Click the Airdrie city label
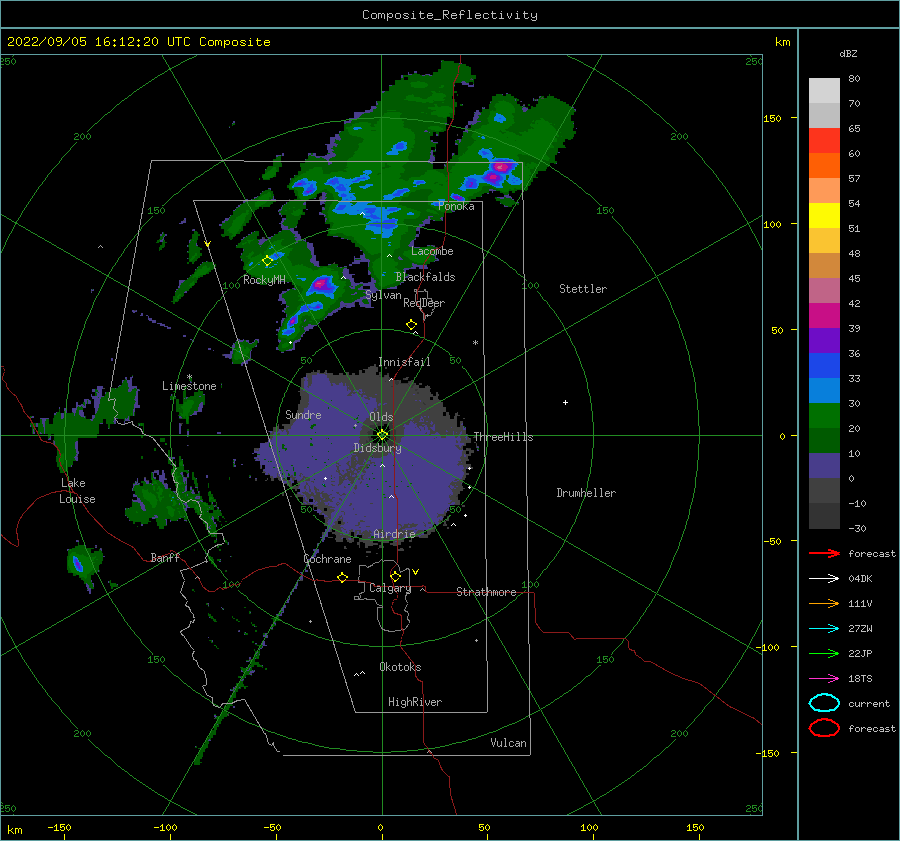This screenshot has width=900, height=841. click(394, 534)
